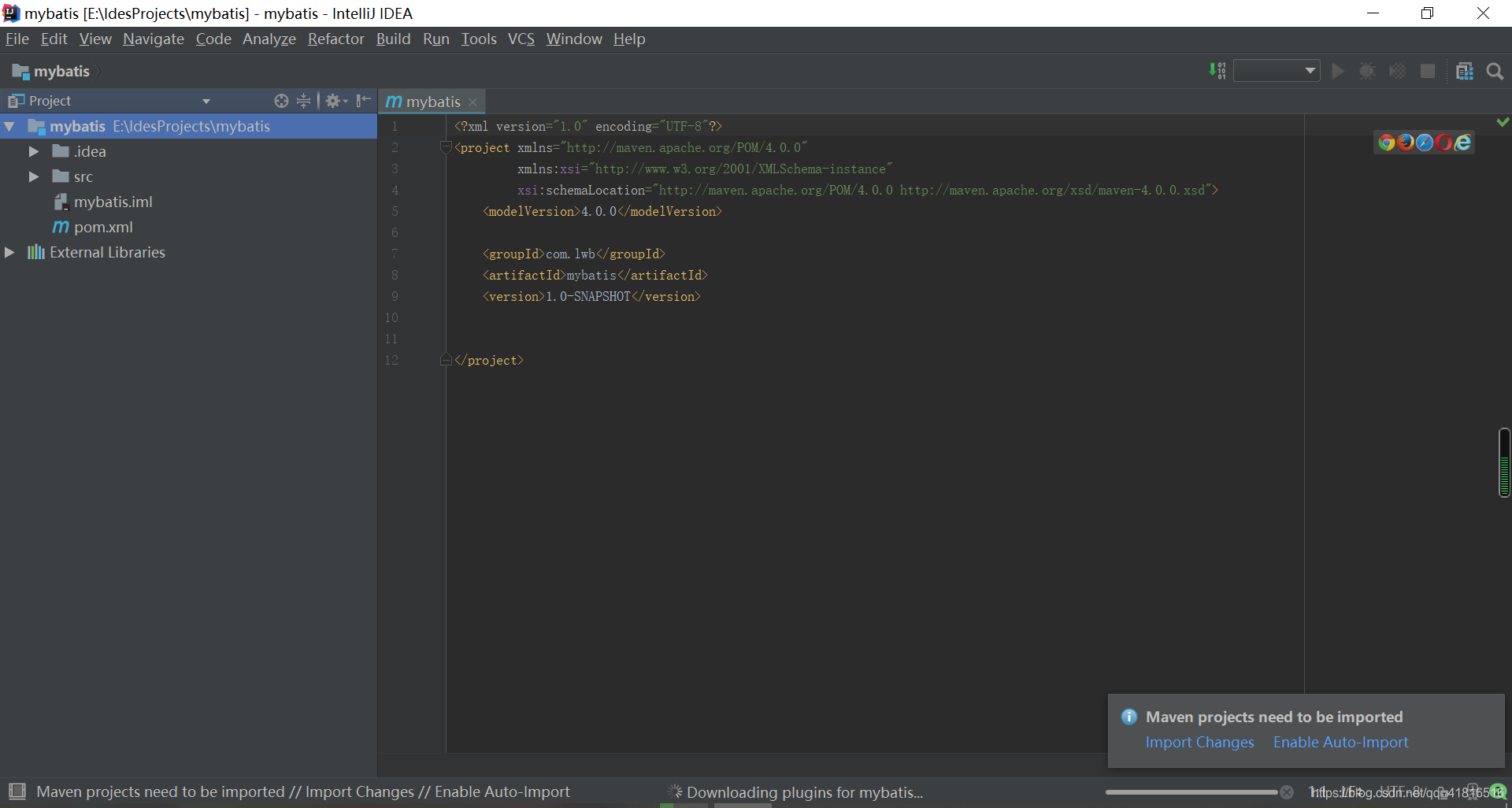This screenshot has width=1512, height=808.
Task: Toggle tool window bars status icon
Action: click(17, 791)
